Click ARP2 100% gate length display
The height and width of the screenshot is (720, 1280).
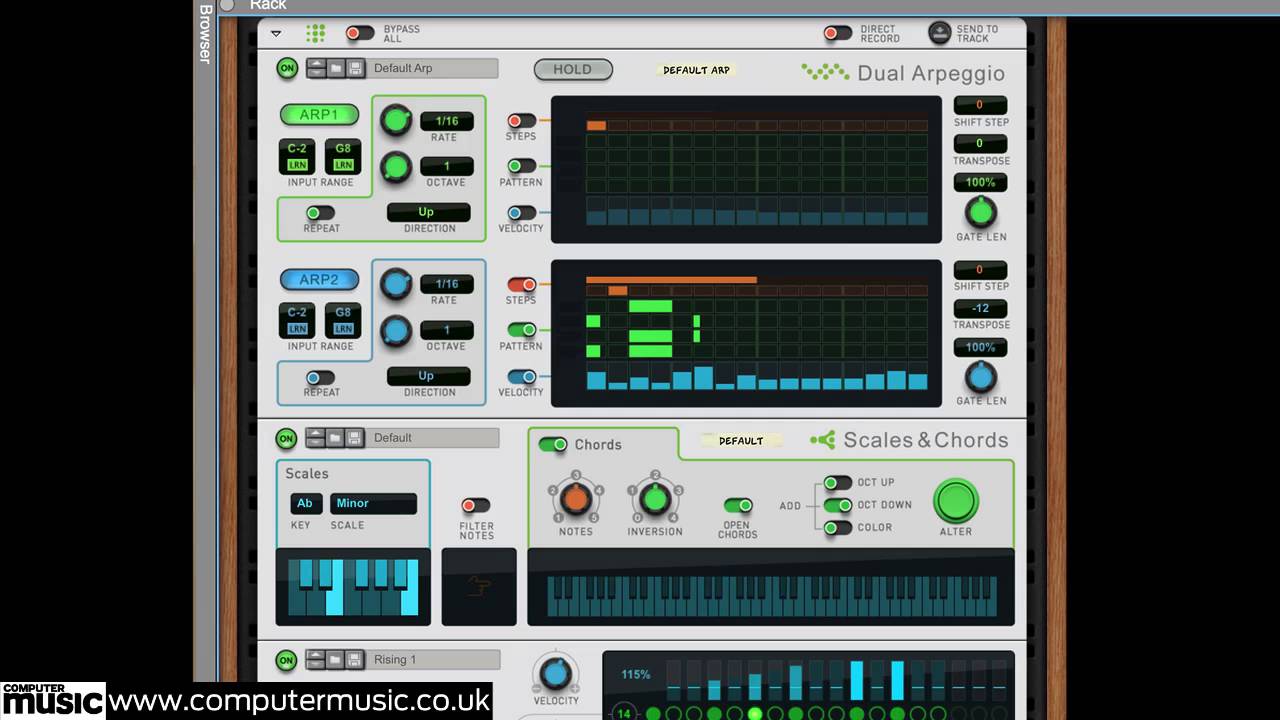click(980, 347)
